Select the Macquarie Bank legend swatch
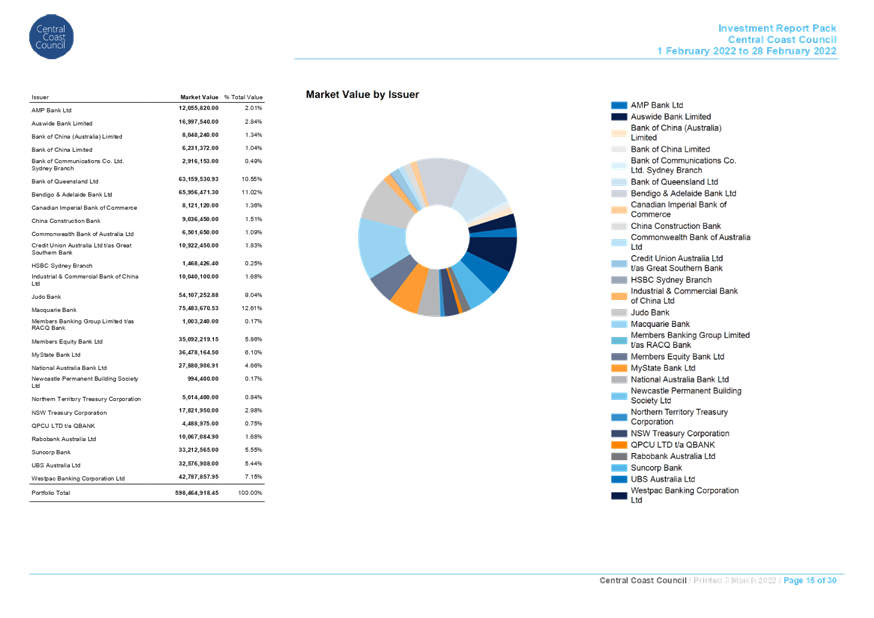 click(619, 324)
